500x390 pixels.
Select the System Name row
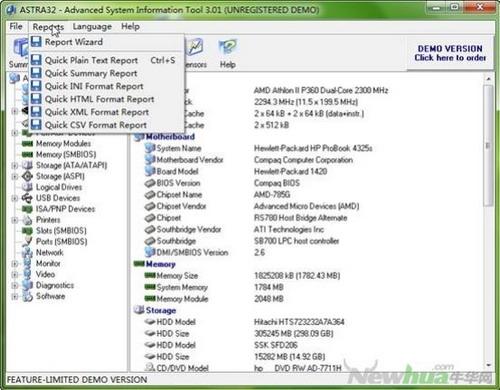pyautogui.click(x=259, y=148)
